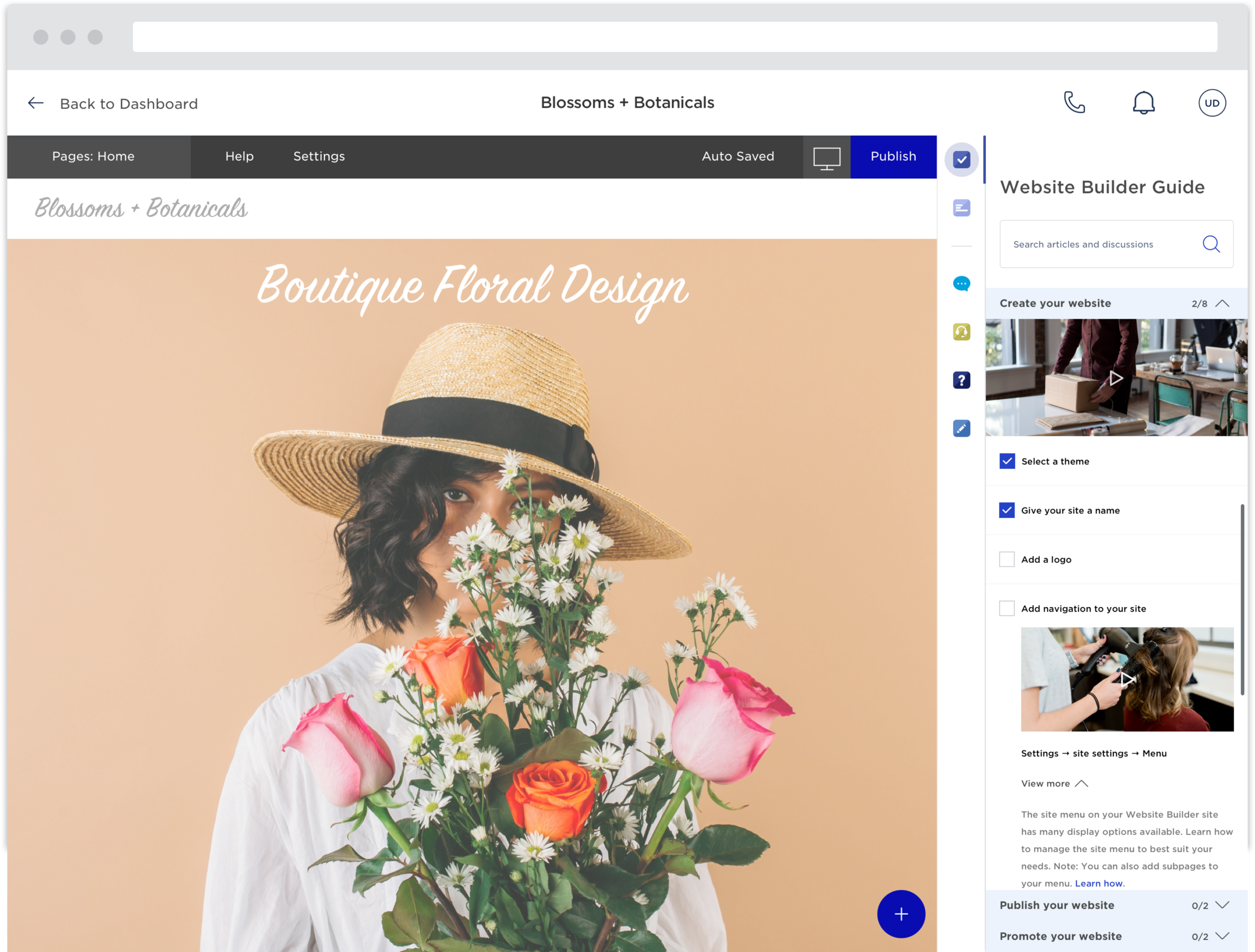Click the desktop preview monitor icon
The image size is (1255, 952).
827,158
